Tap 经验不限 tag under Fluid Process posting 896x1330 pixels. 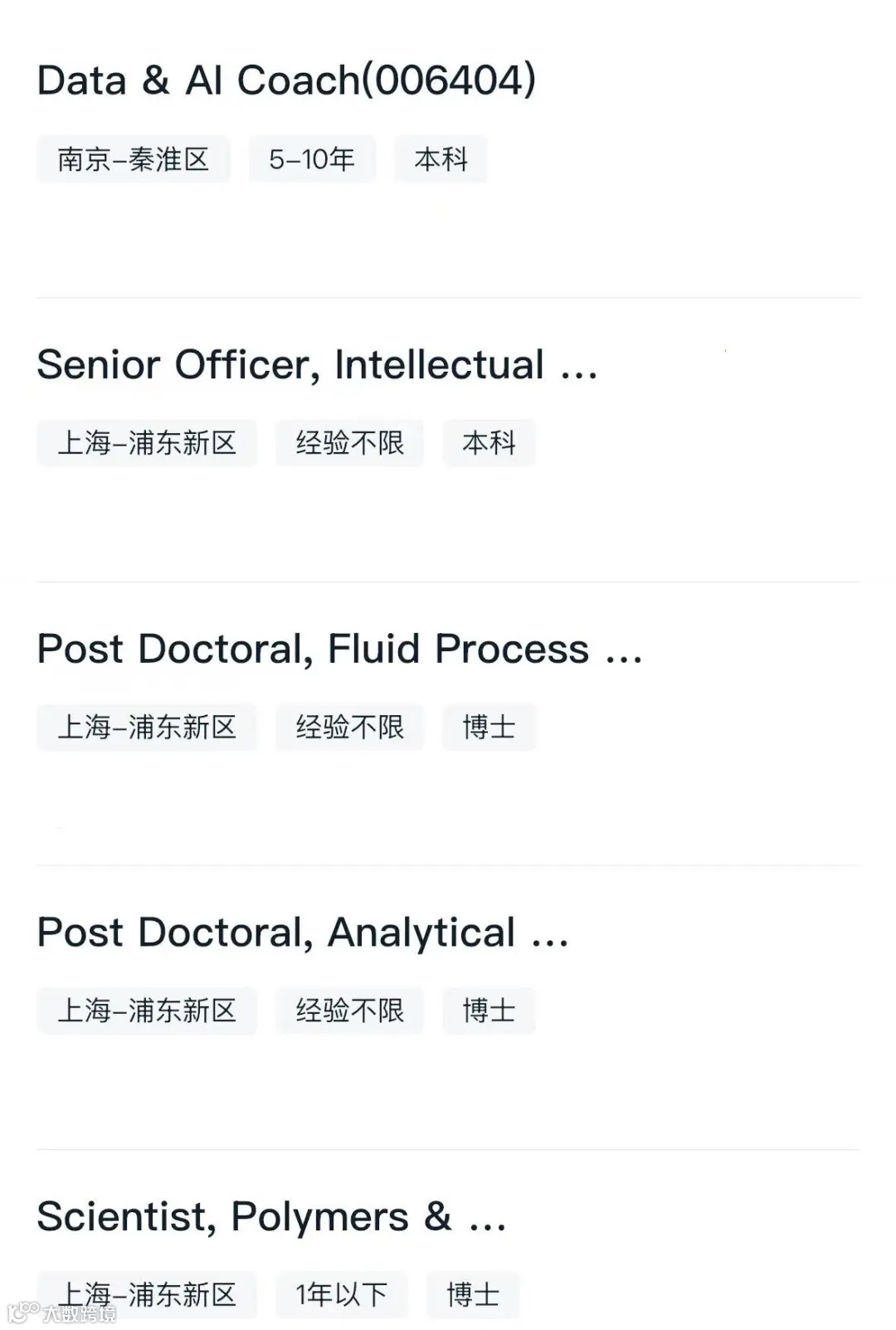point(349,728)
